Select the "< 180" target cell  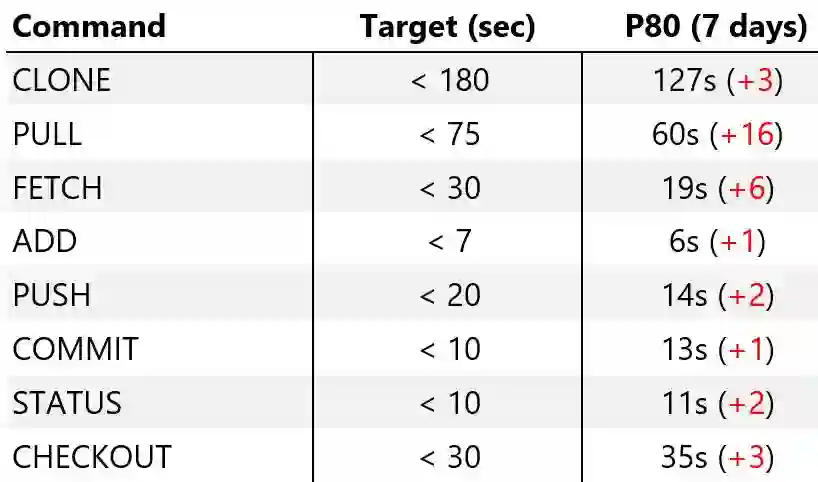tap(449, 81)
